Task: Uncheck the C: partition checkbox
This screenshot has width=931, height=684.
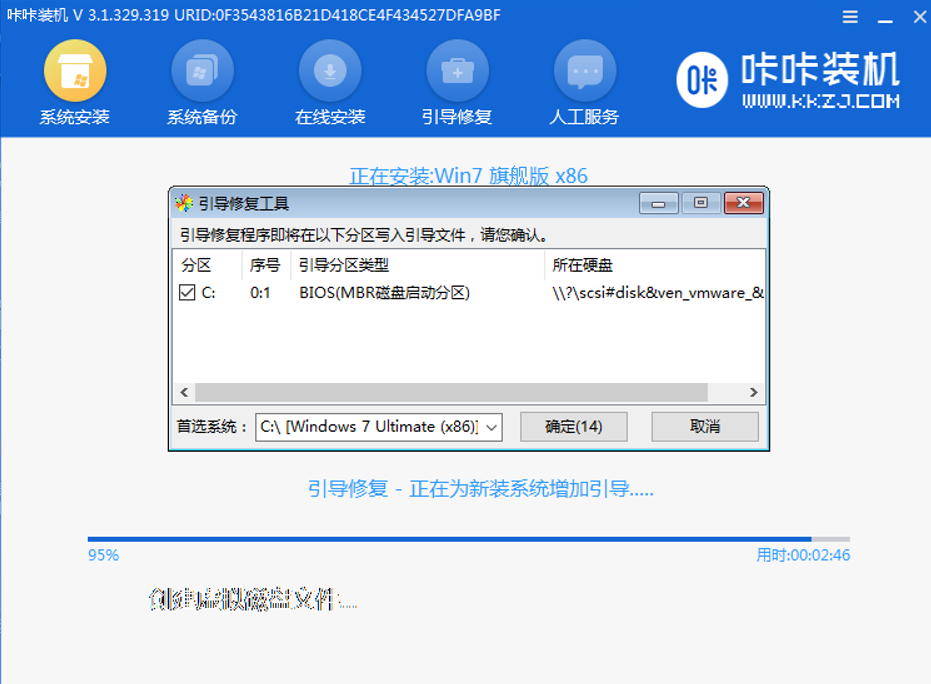Action: coord(187,292)
